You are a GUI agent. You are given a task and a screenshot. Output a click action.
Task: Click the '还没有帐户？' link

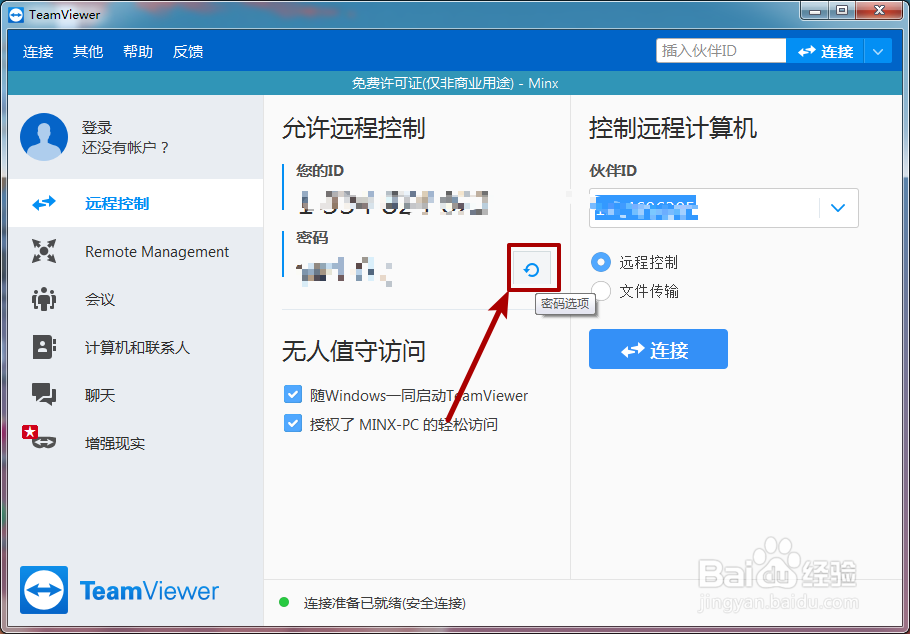[x=125, y=147]
